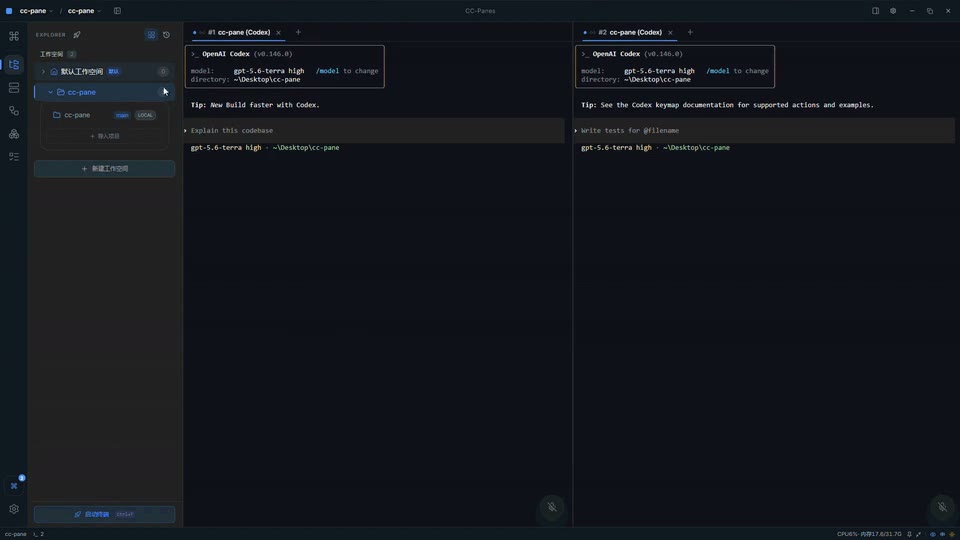Select the Explorer tree icon in activity bar
Image resolution: width=960 pixels, height=540 pixels.
[x=13, y=64]
